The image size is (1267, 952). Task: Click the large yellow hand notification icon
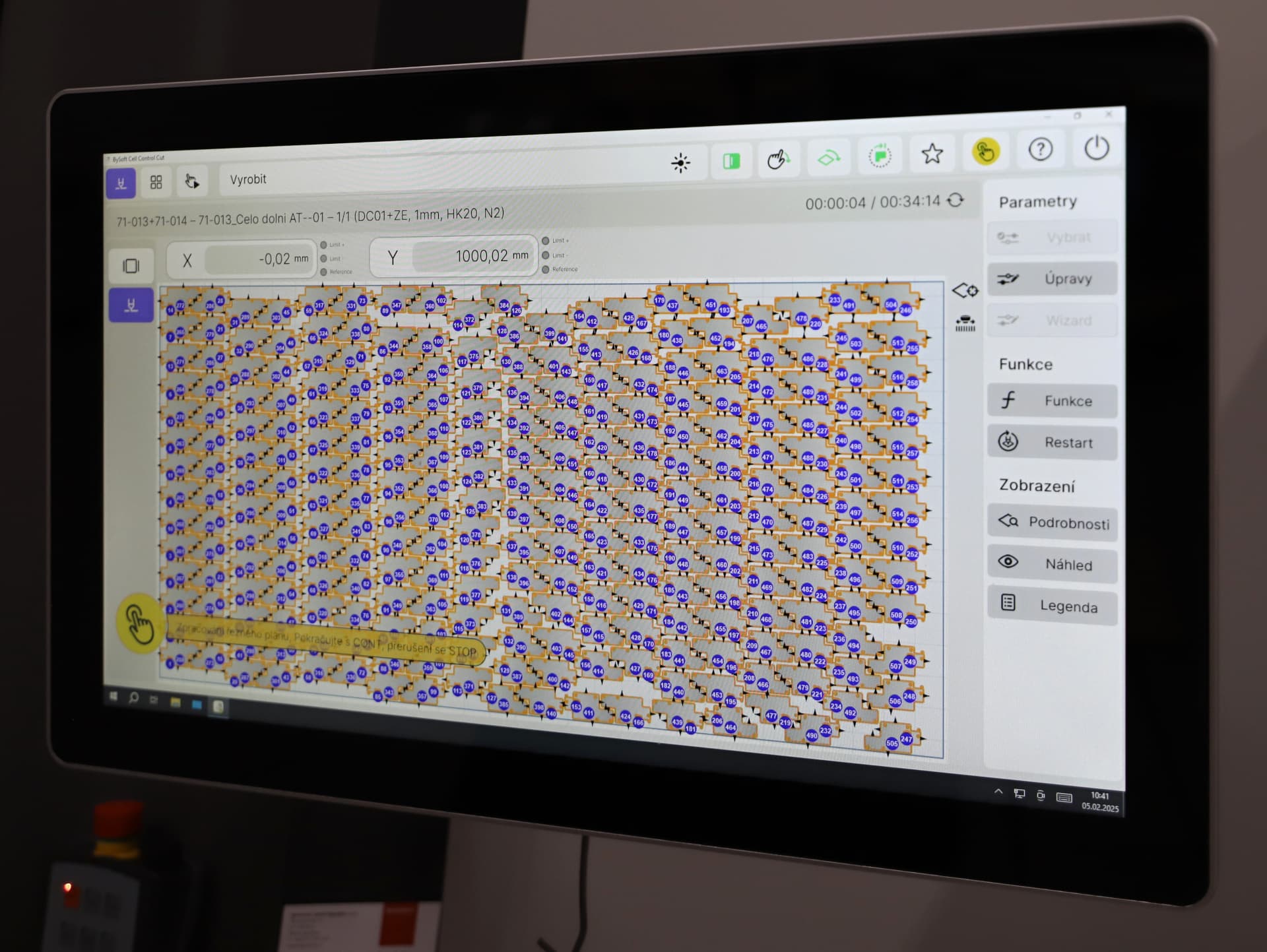(139, 623)
